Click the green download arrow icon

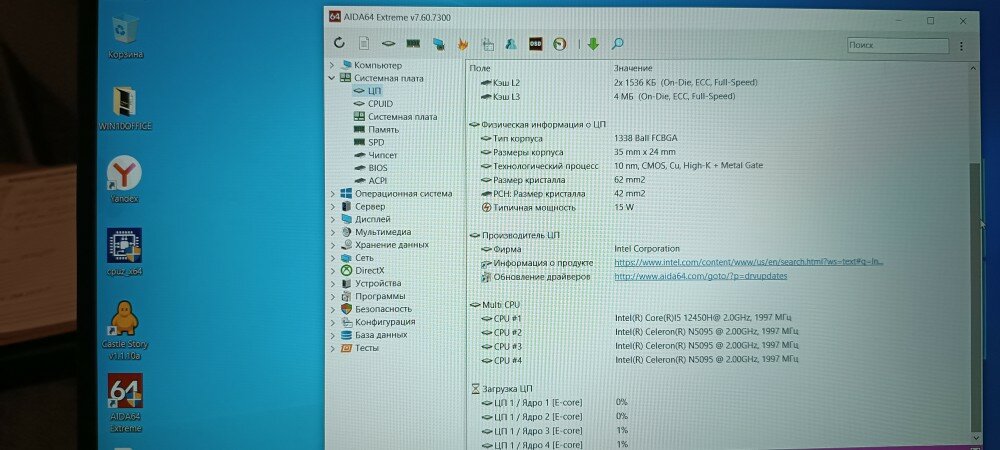pos(593,44)
